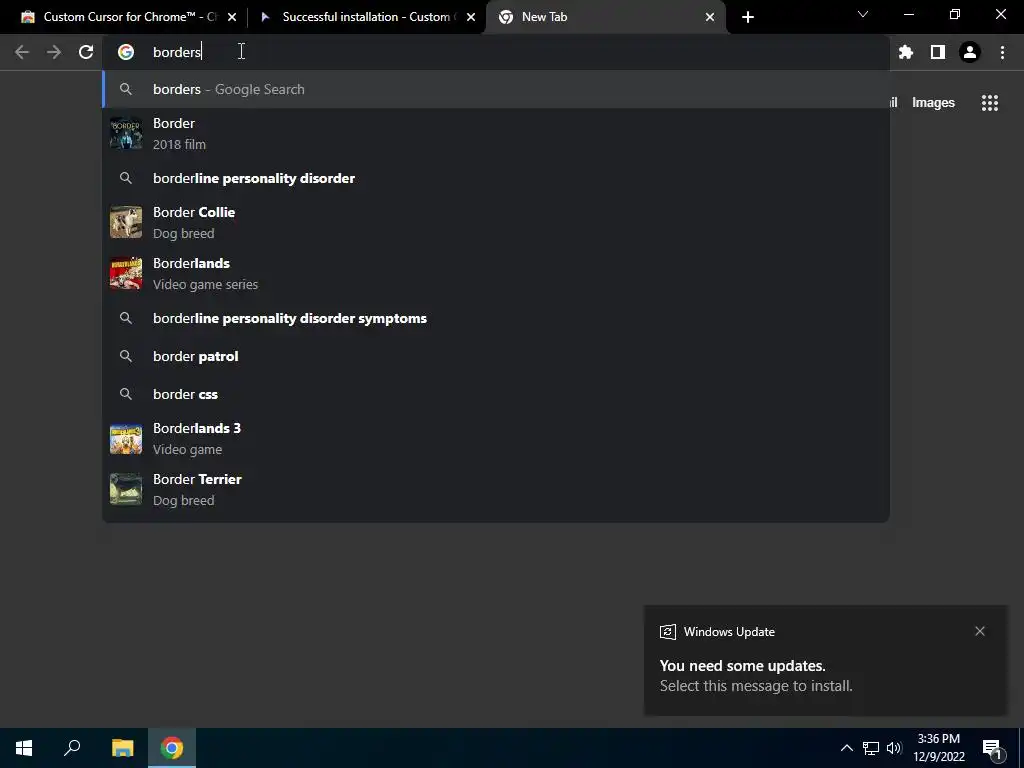The width and height of the screenshot is (1024, 768).
Task: Choose Border Terrier dog breed suggestion
Action: (496, 490)
